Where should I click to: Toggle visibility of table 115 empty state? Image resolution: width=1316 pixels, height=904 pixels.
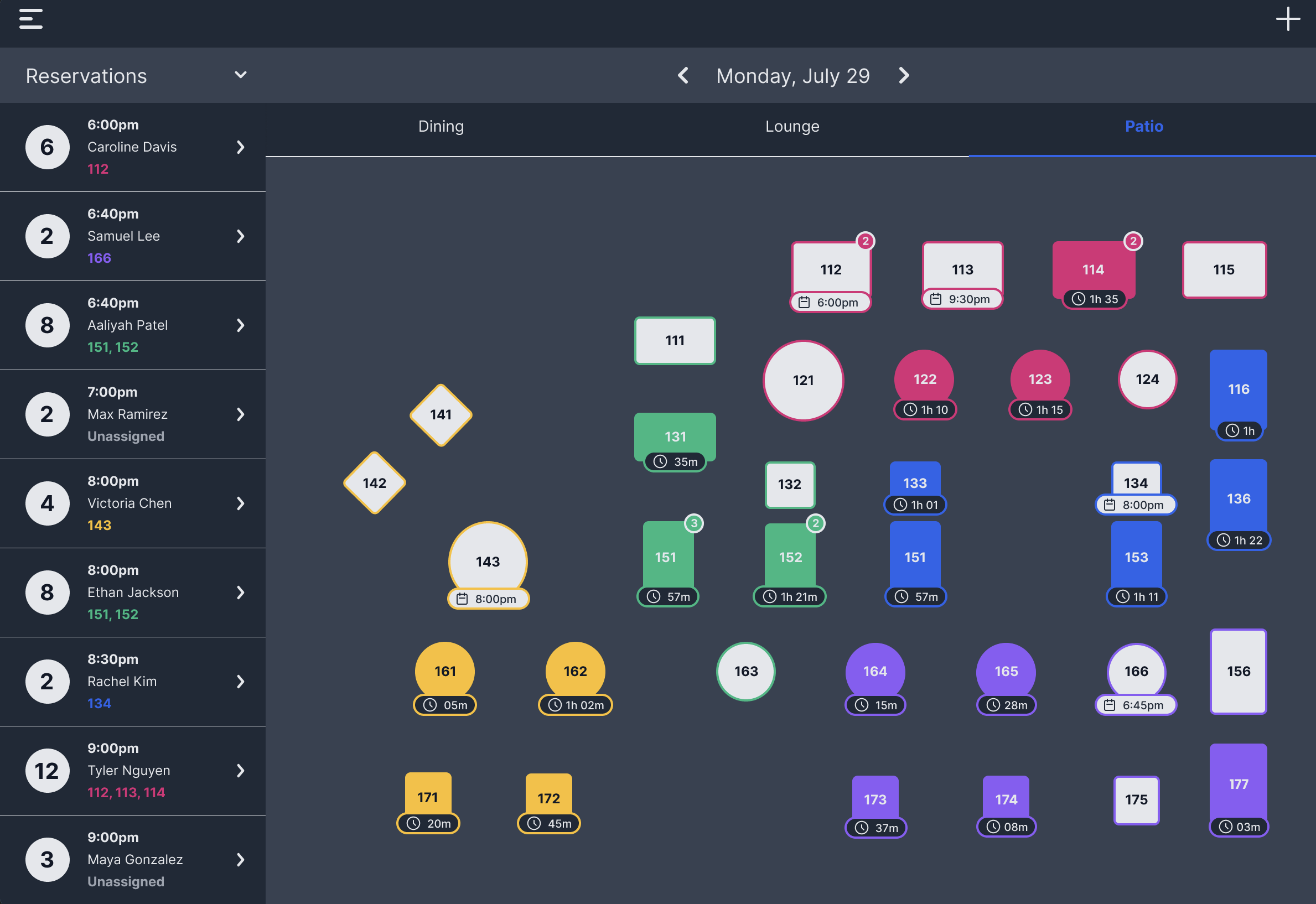point(1224,269)
